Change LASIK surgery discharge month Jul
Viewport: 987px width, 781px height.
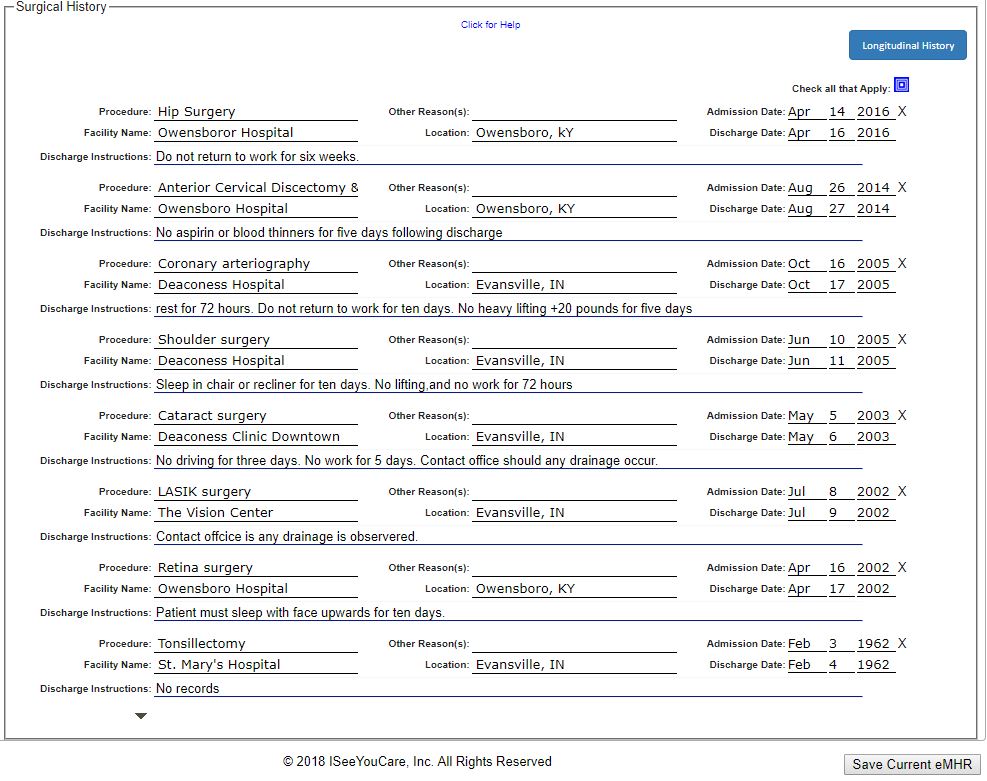click(806, 513)
